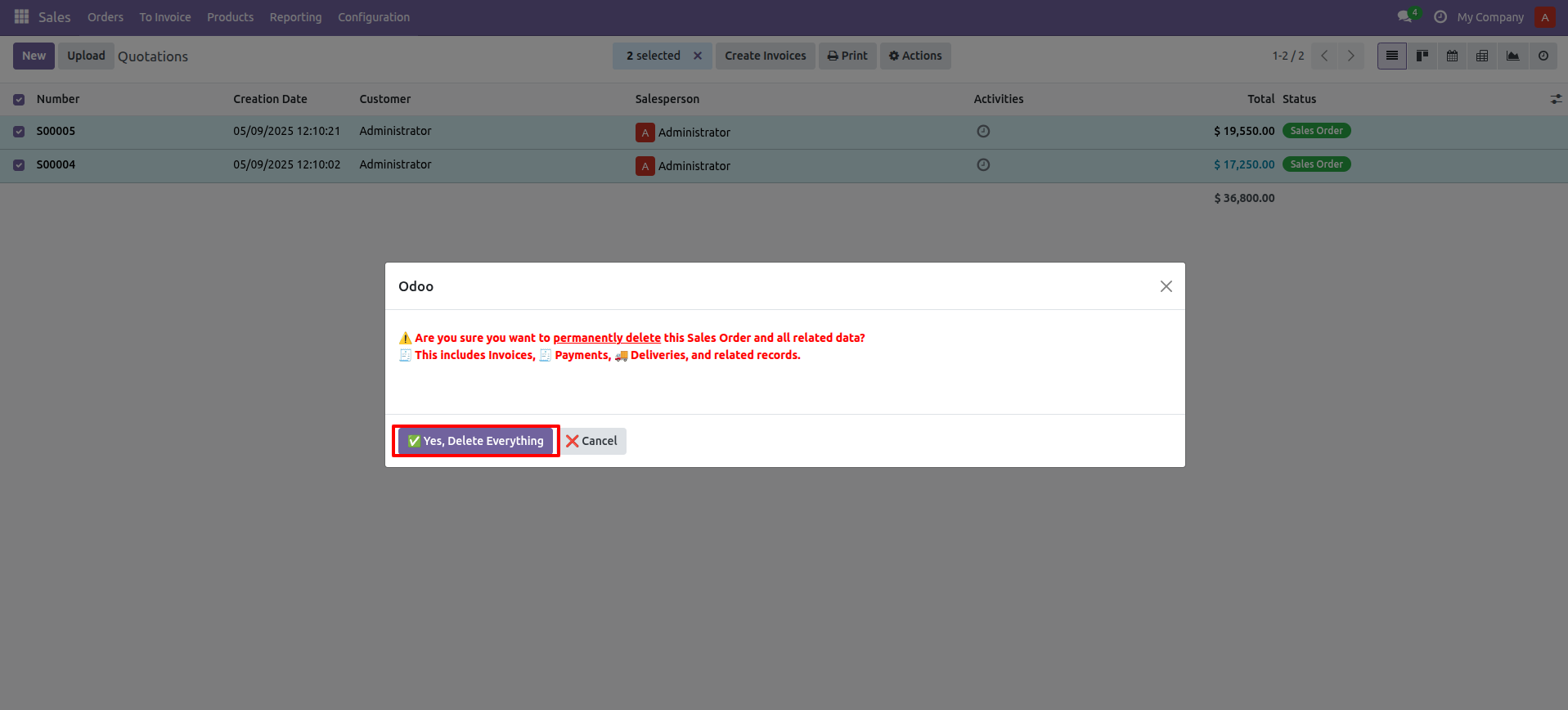Open the Reporting menu
Image resolution: width=1568 pixels, height=710 pixels.
tap(296, 17)
